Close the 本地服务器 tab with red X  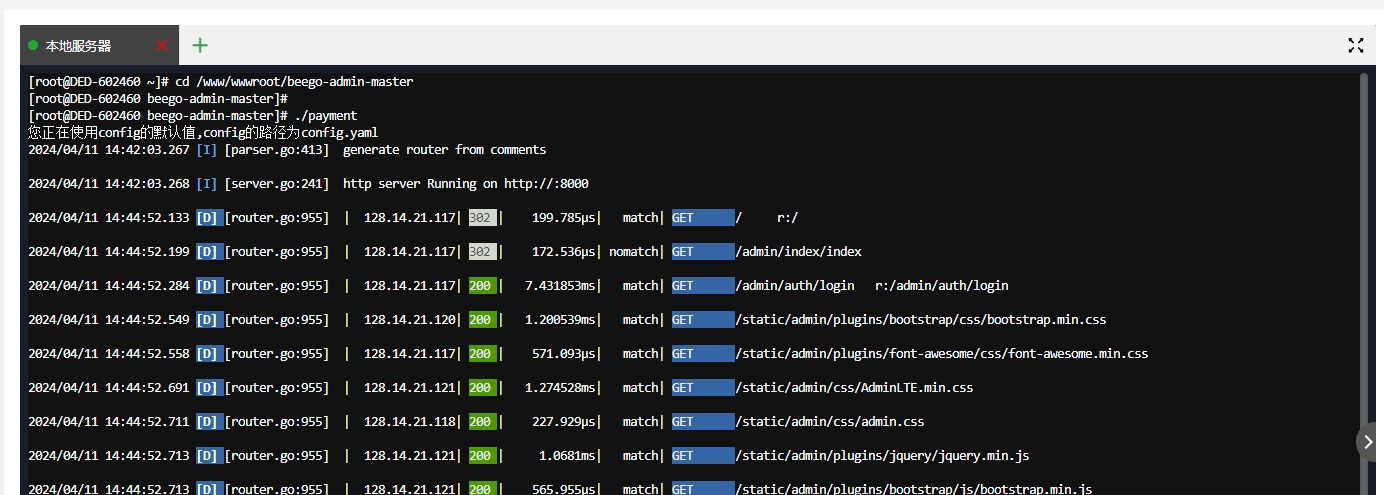(162, 46)
